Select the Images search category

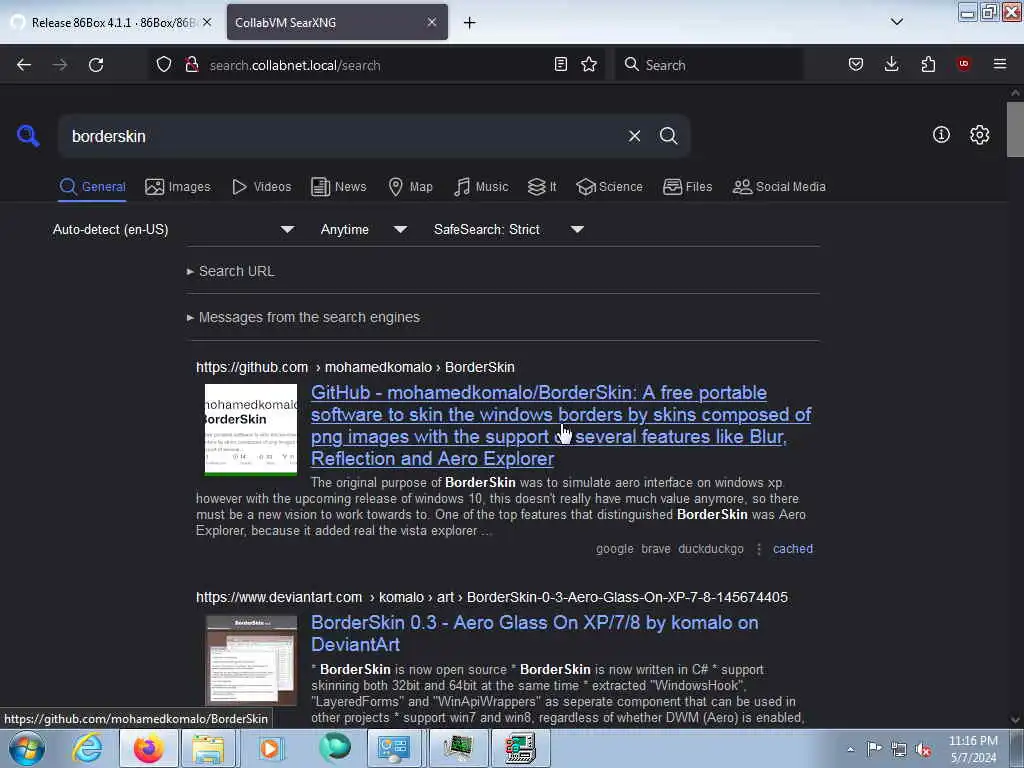pyautogui.click(x=178, y=187)
